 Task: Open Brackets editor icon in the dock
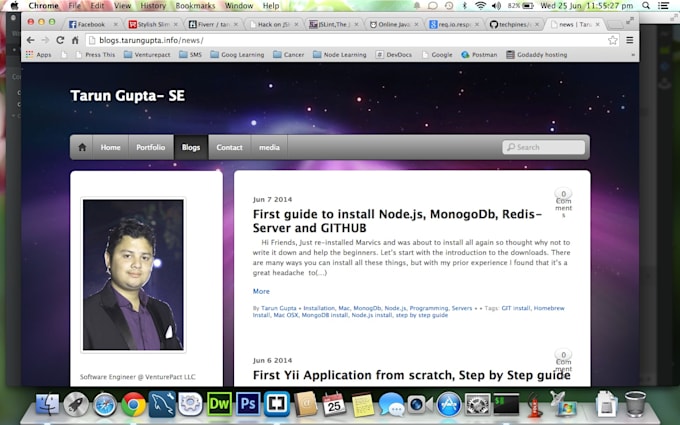click(276, 404)
